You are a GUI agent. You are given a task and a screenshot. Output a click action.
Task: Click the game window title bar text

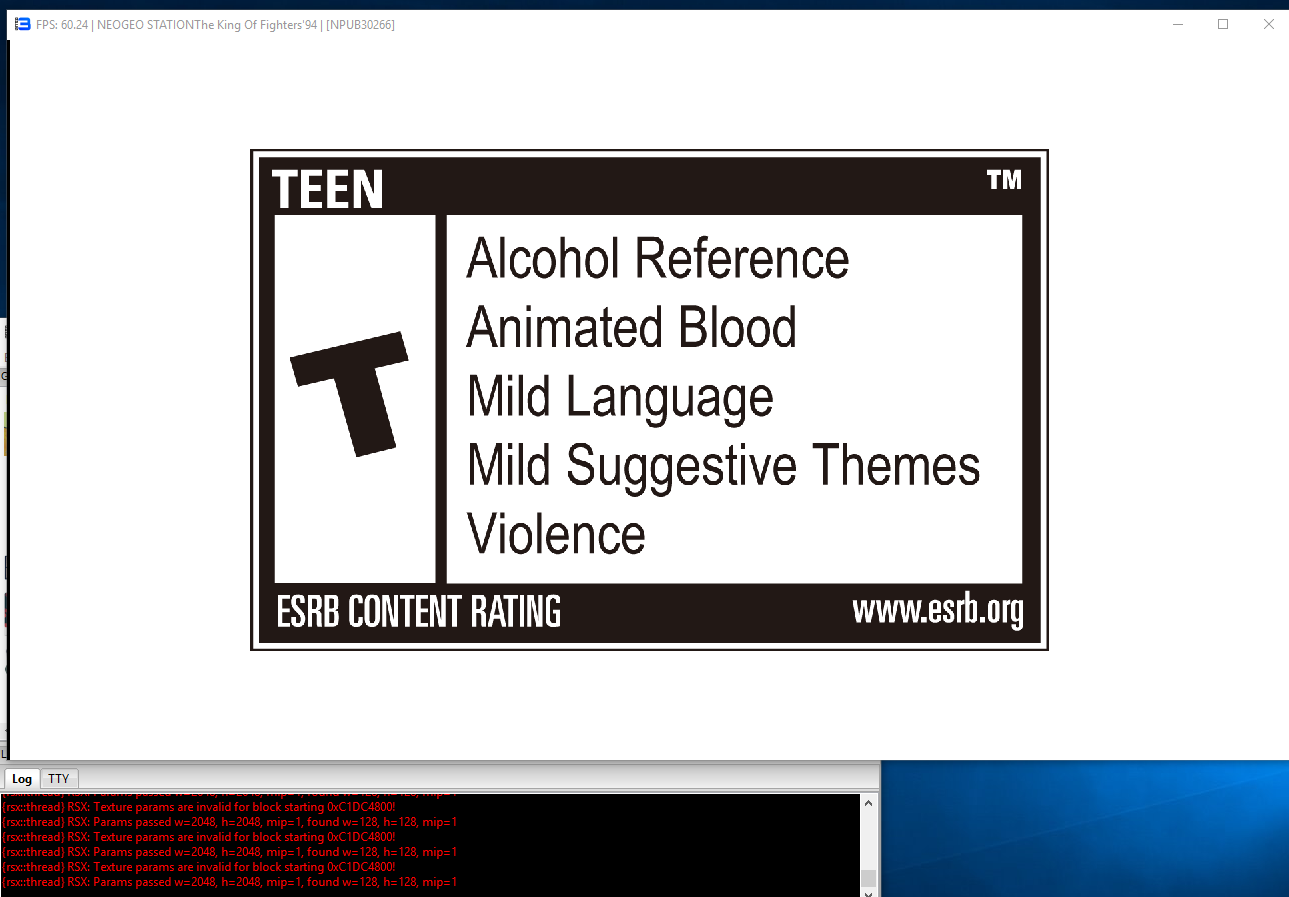pyautogui.click(x=215, y=25)
